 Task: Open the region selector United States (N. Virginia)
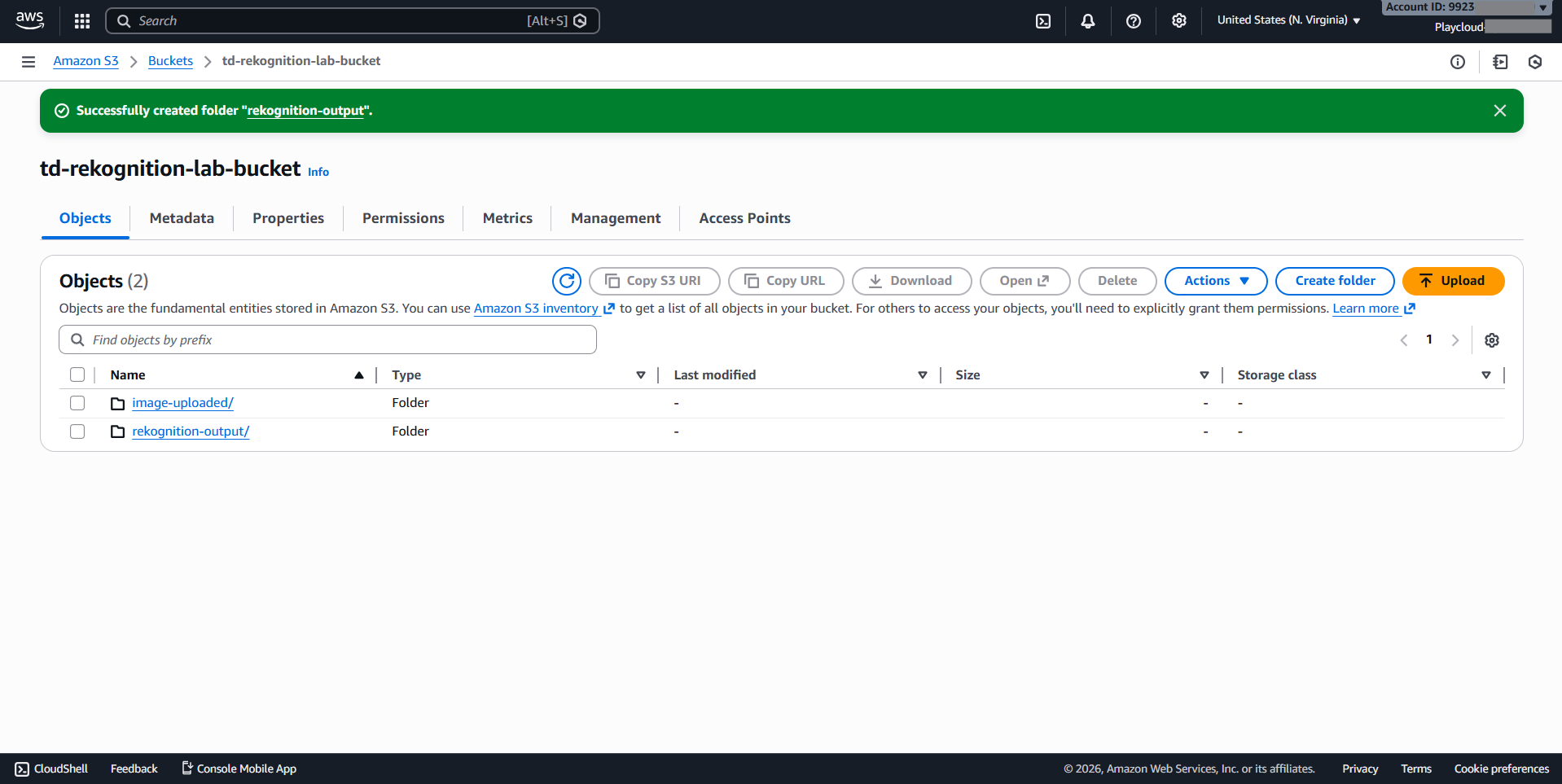coord(1288,20)
